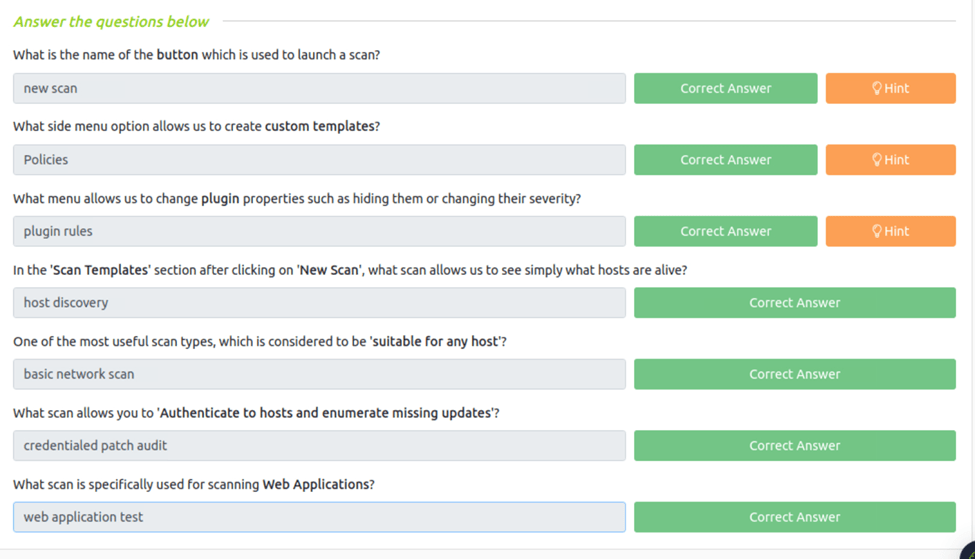The image size is (975, 559).
Task: Click Correct Answer button beside 'host discovery'
Action: (x=794, y=303)
